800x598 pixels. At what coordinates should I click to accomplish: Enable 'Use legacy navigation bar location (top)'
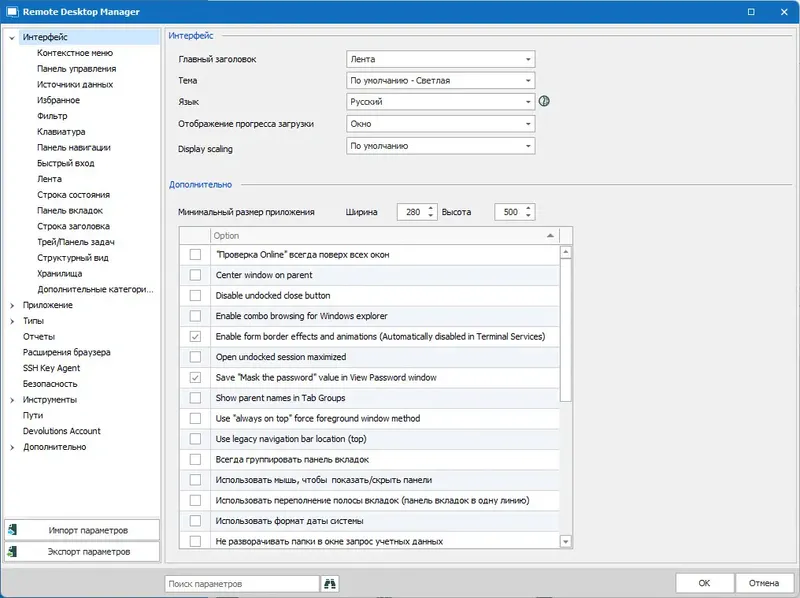pos(194,439)
